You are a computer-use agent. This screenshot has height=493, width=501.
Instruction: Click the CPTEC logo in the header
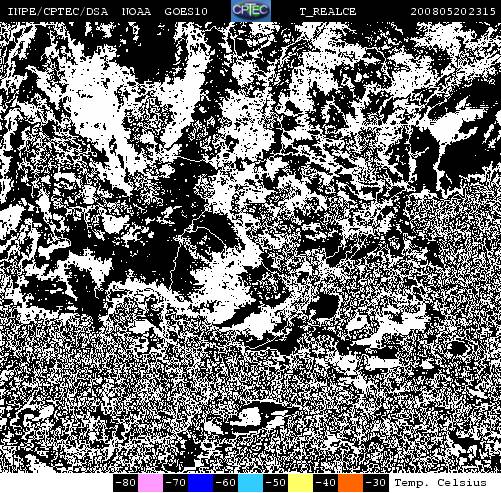point(251,11)
